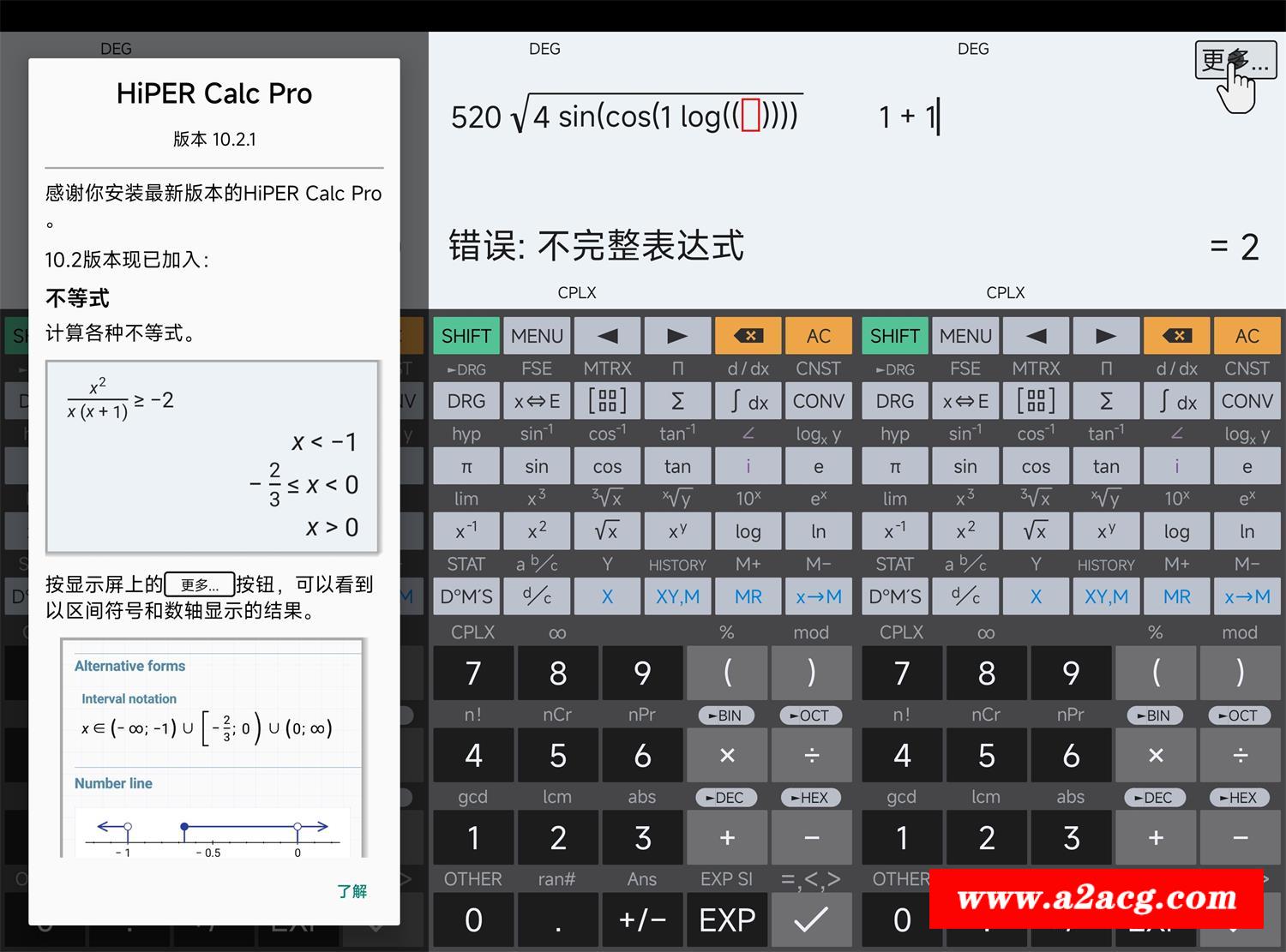
Task: Move cursor left with right keypad arrow
Action: coord(1036,336)
